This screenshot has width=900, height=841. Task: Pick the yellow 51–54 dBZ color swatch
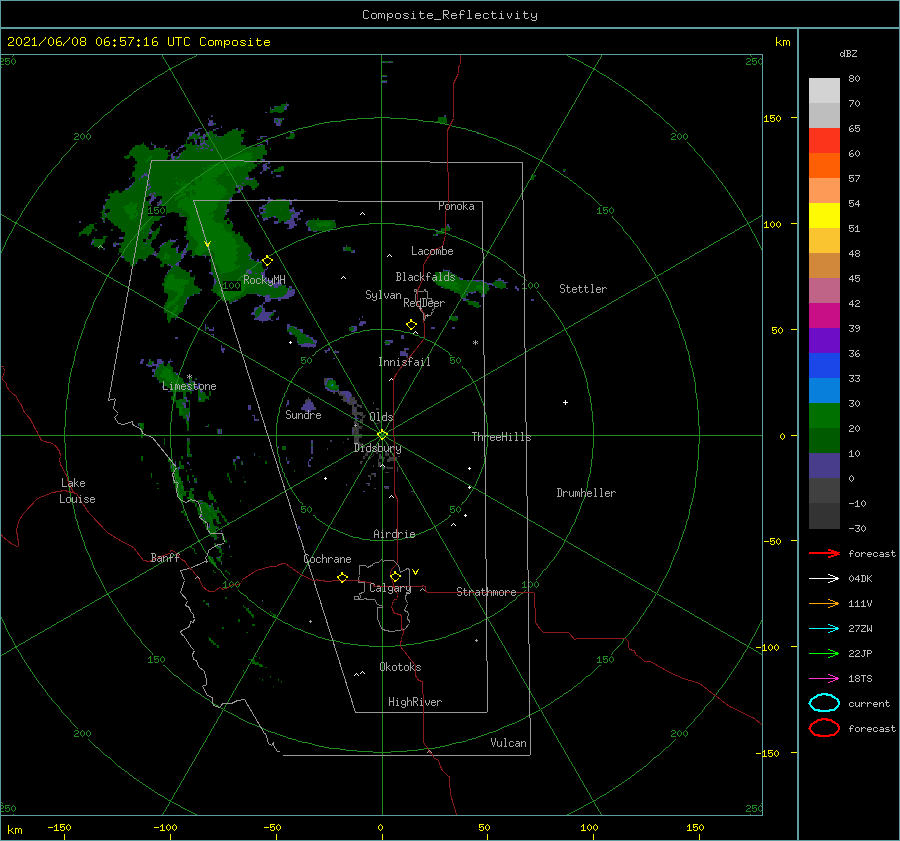(x=824, y=216)
